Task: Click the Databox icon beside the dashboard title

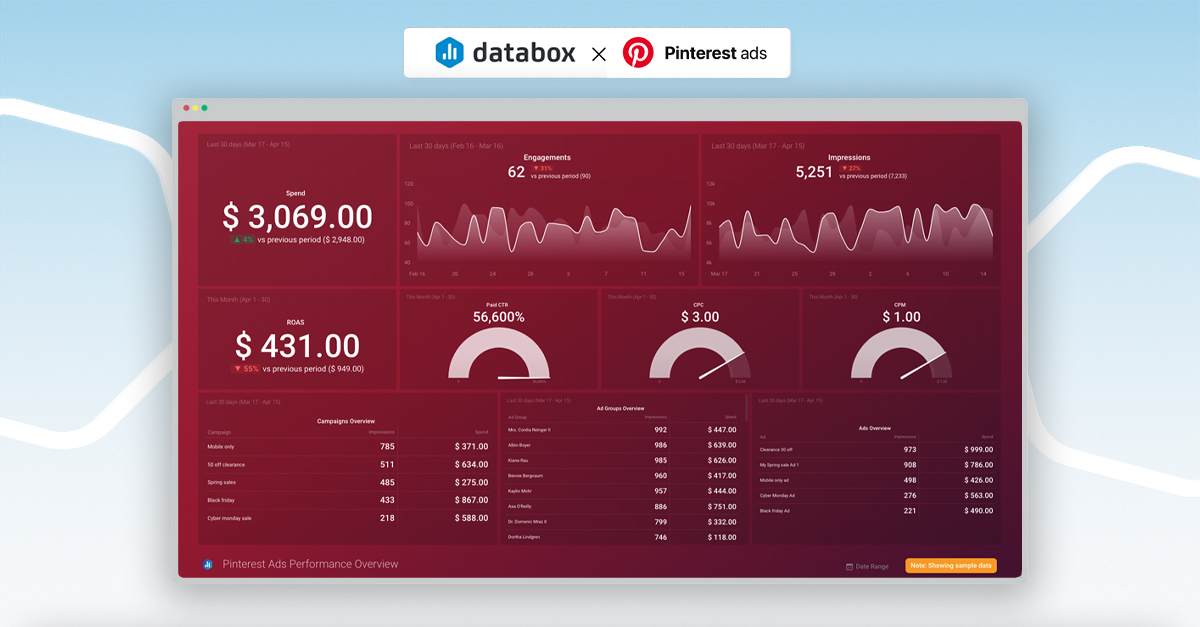Action: point(208,564)
